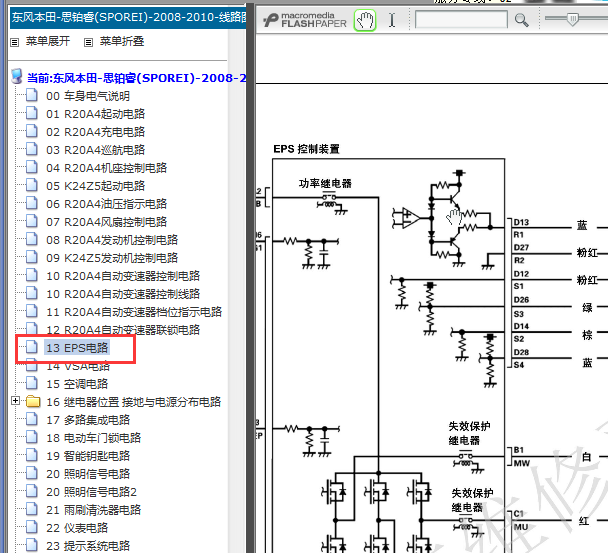Click the page icon of 07 R20A4风扇控制电路
This screenshot has height=553, width=608.
(x=32, y=221)
